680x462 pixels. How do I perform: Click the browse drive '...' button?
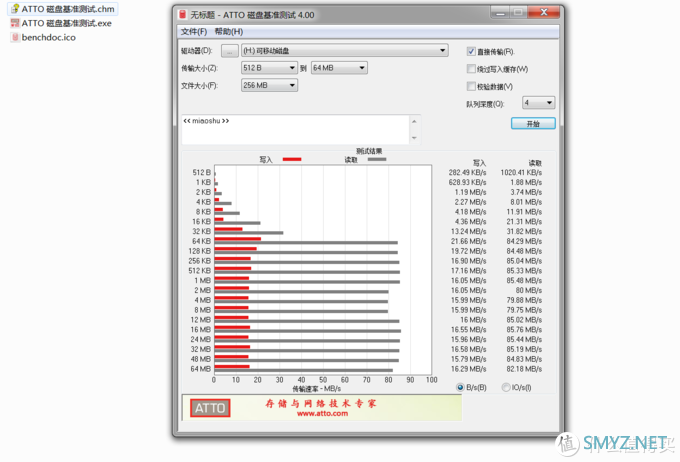(x=229, y=51)
